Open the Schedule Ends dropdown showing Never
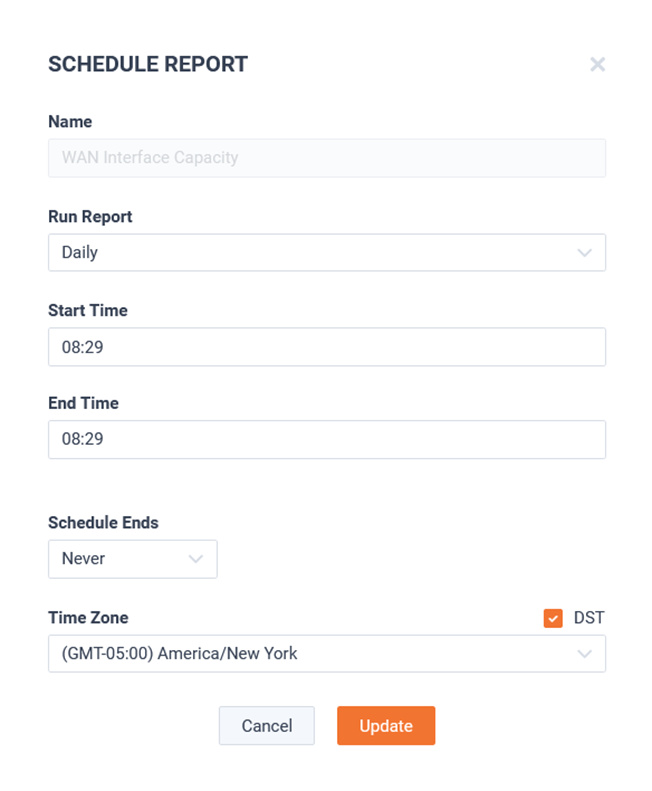The image size is (652, 791). point(133,559)
